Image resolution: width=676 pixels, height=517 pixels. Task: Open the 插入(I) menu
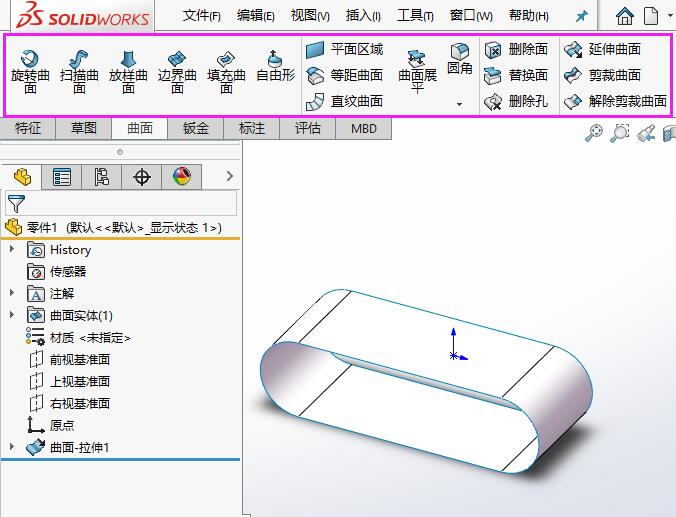click(x=363, y=16)
